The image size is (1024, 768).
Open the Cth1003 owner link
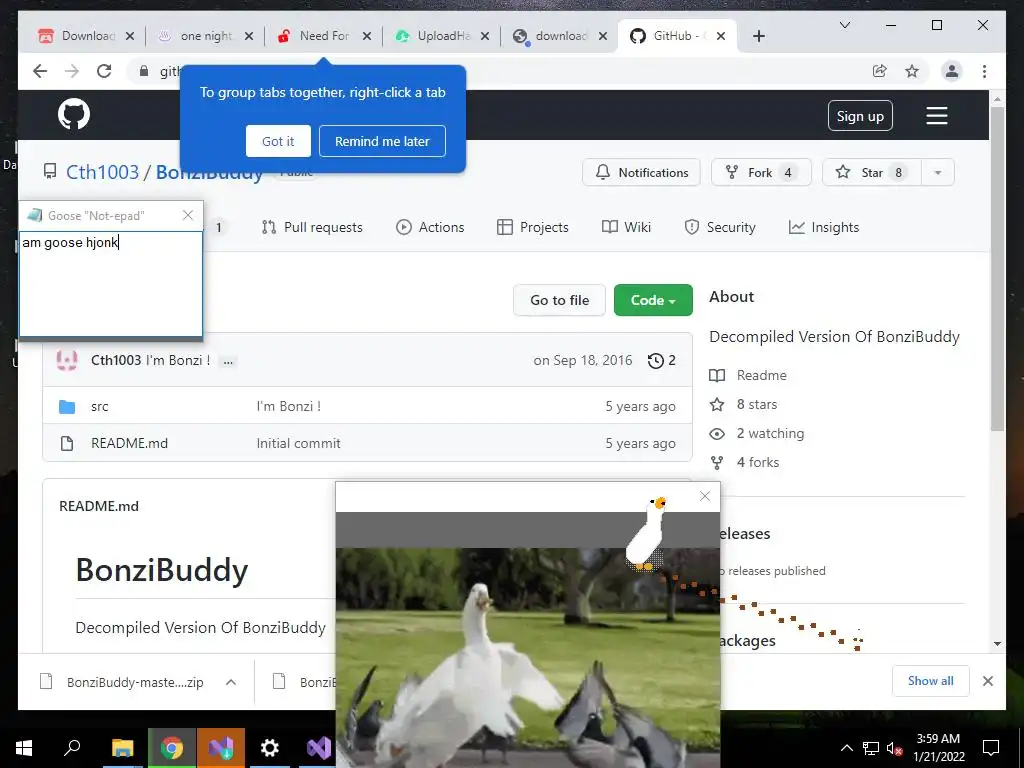(x=103, y=172)
